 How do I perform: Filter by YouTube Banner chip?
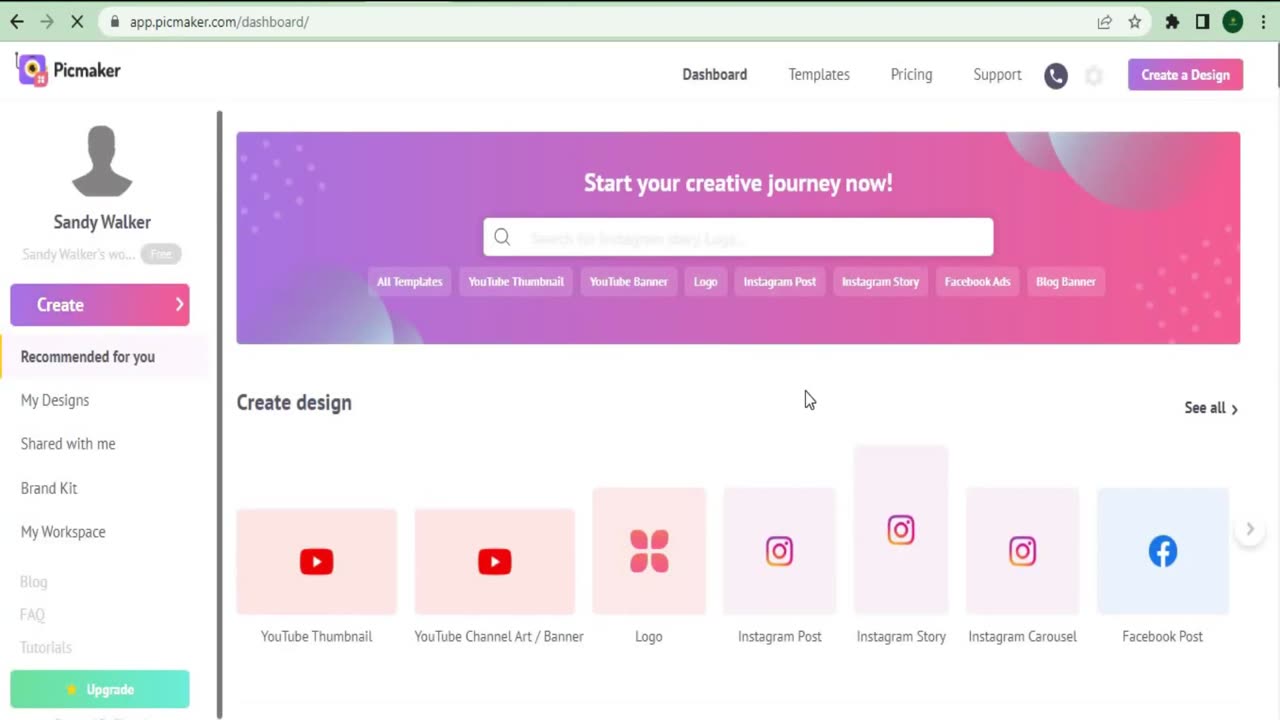pos(628,282)
